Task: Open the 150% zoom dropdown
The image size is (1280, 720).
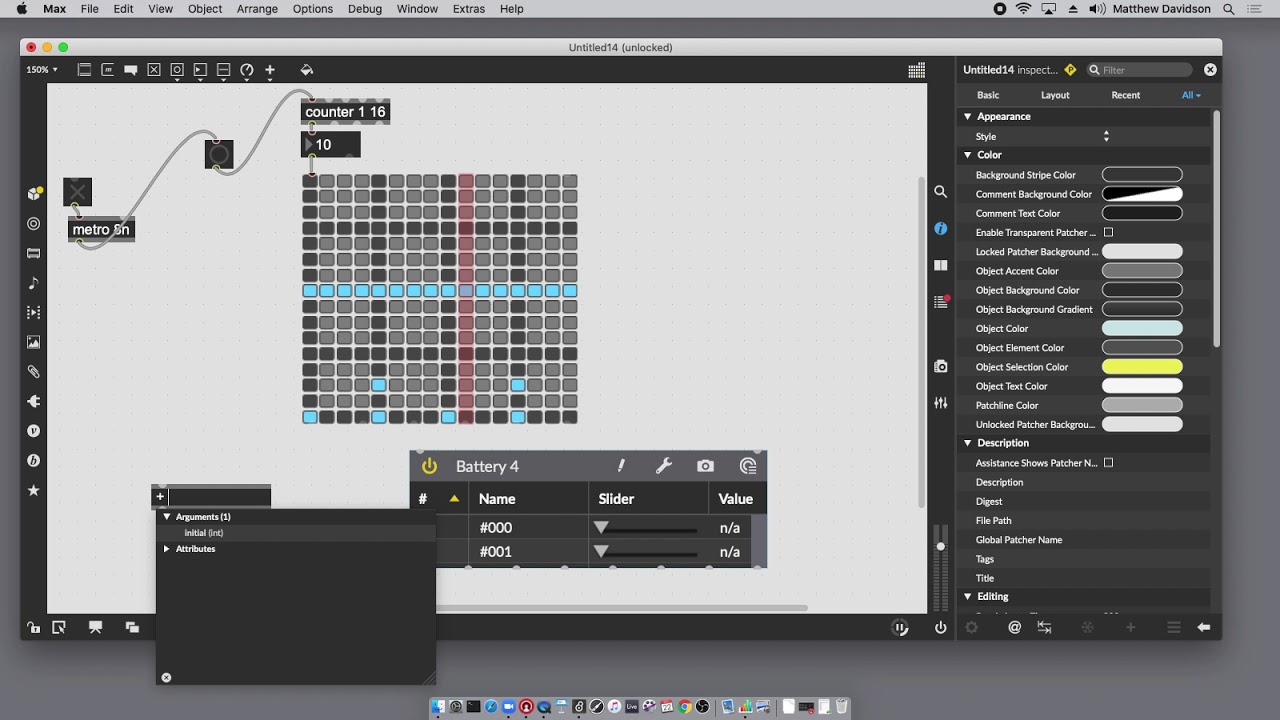Action: point(42,70)
